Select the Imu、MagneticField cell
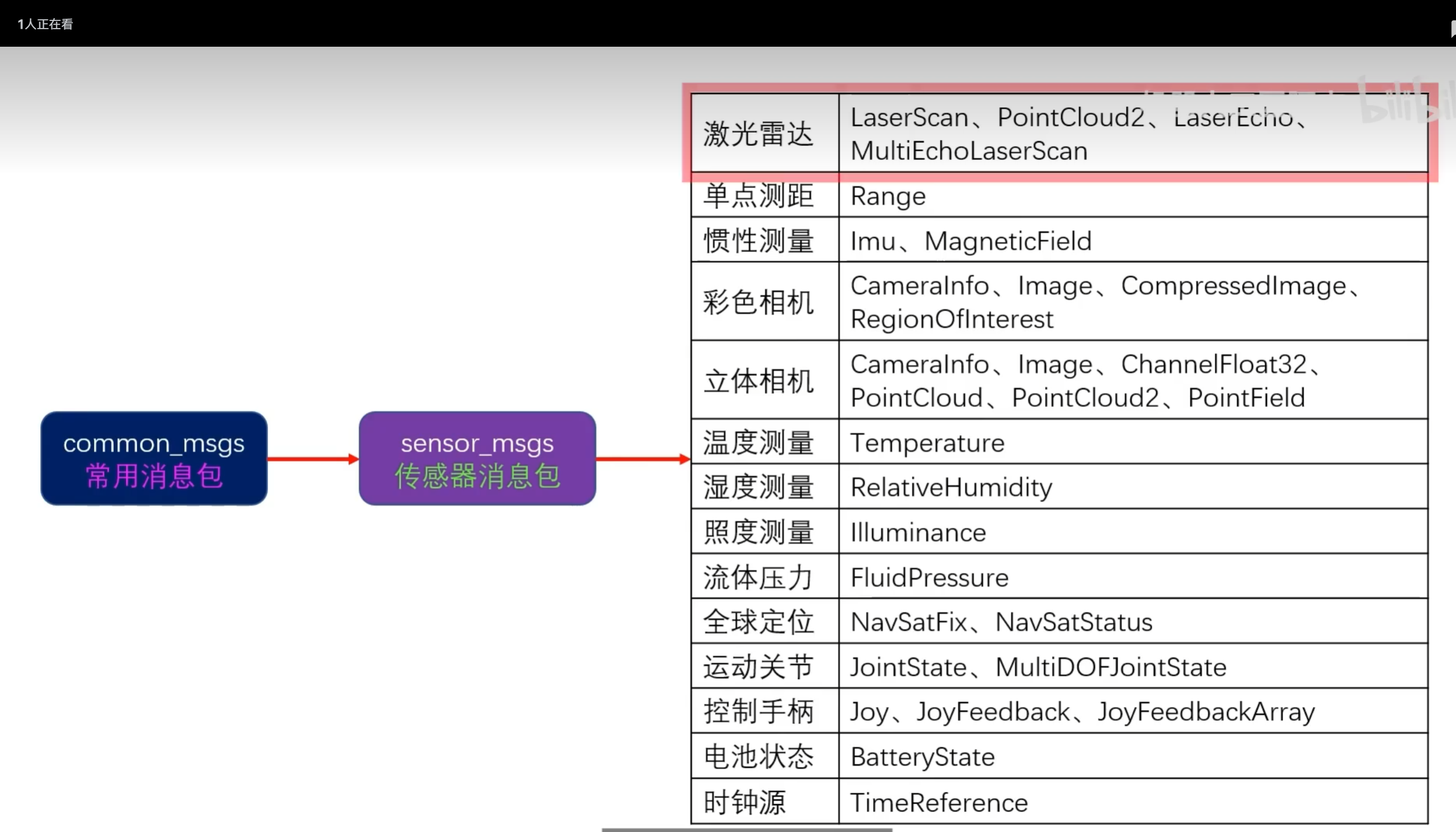 [x=970, y=241]
